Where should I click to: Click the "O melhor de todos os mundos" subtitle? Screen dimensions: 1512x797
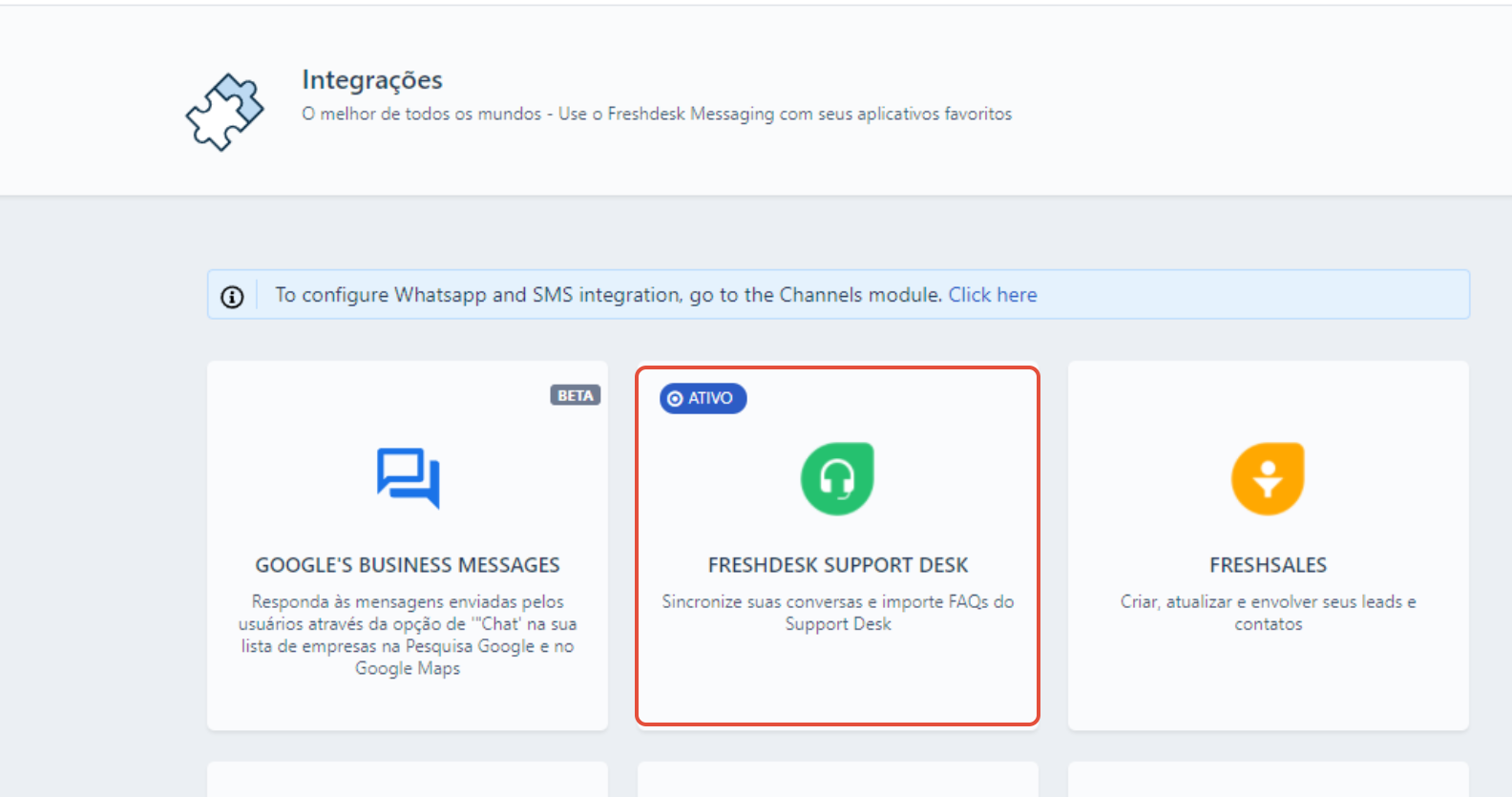[x=657, y=114]
